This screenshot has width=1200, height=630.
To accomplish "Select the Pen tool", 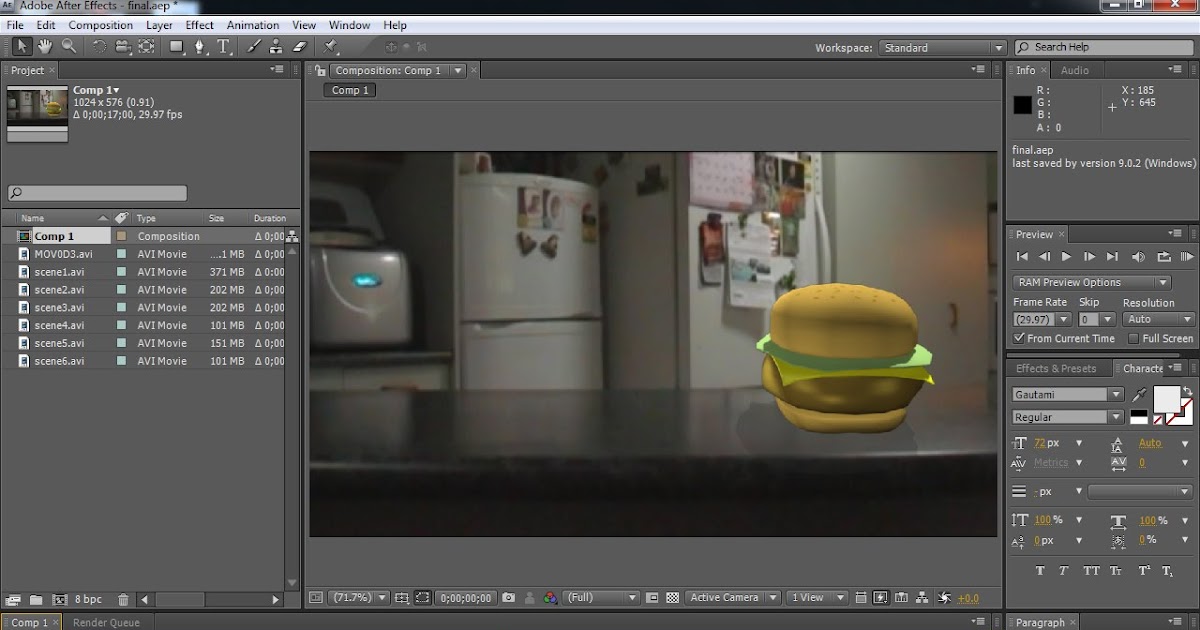I will [200, 46].
